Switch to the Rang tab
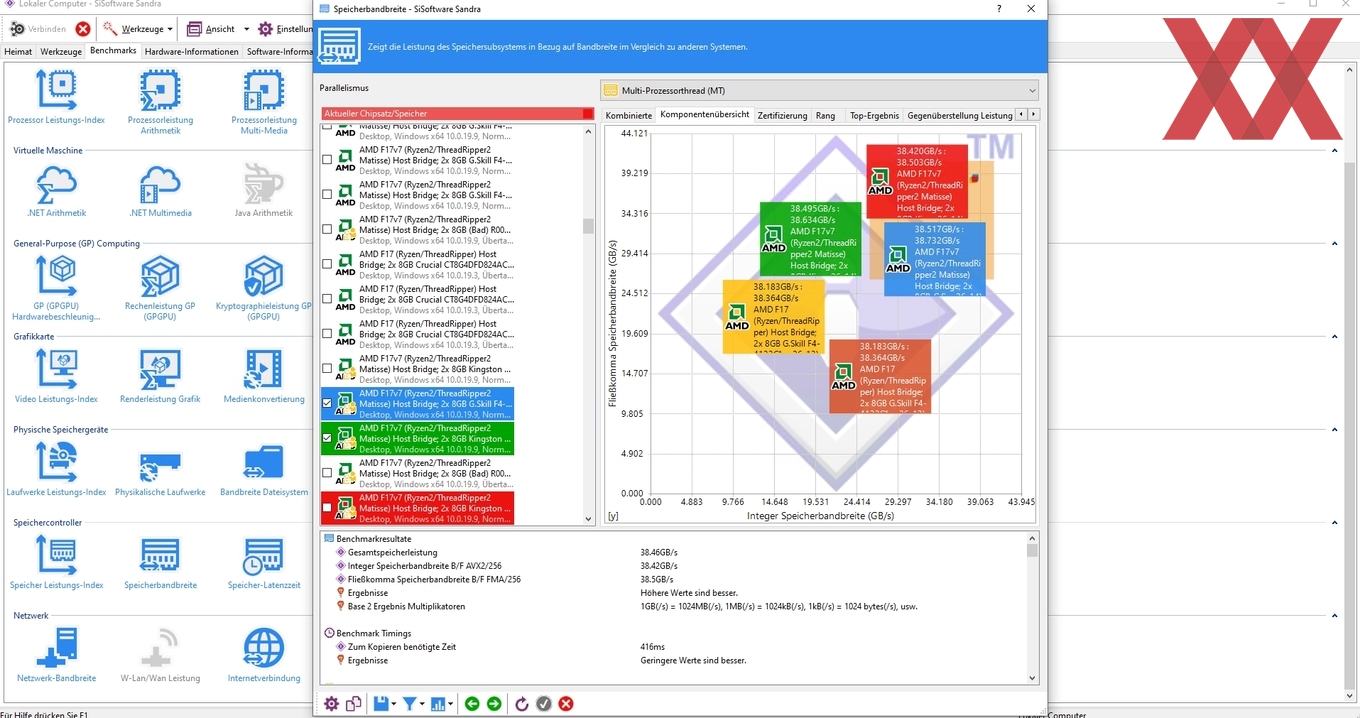 [825, 115]
